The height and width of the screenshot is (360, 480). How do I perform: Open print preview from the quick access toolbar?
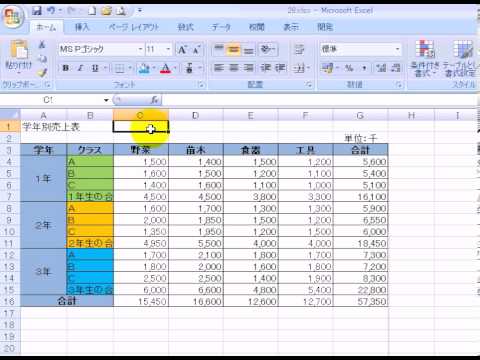click(x=121, y=11)
